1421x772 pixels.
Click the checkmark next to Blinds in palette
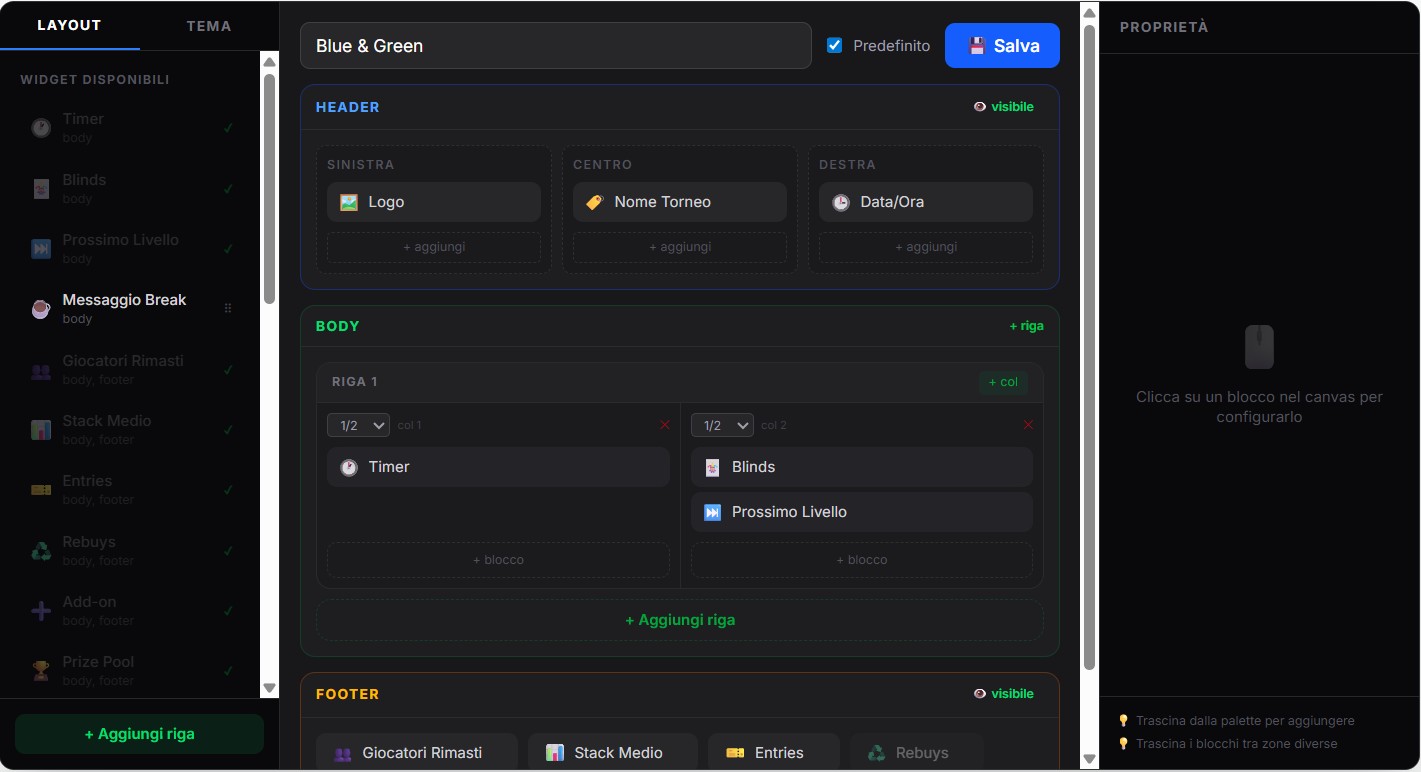coord(229,189)
